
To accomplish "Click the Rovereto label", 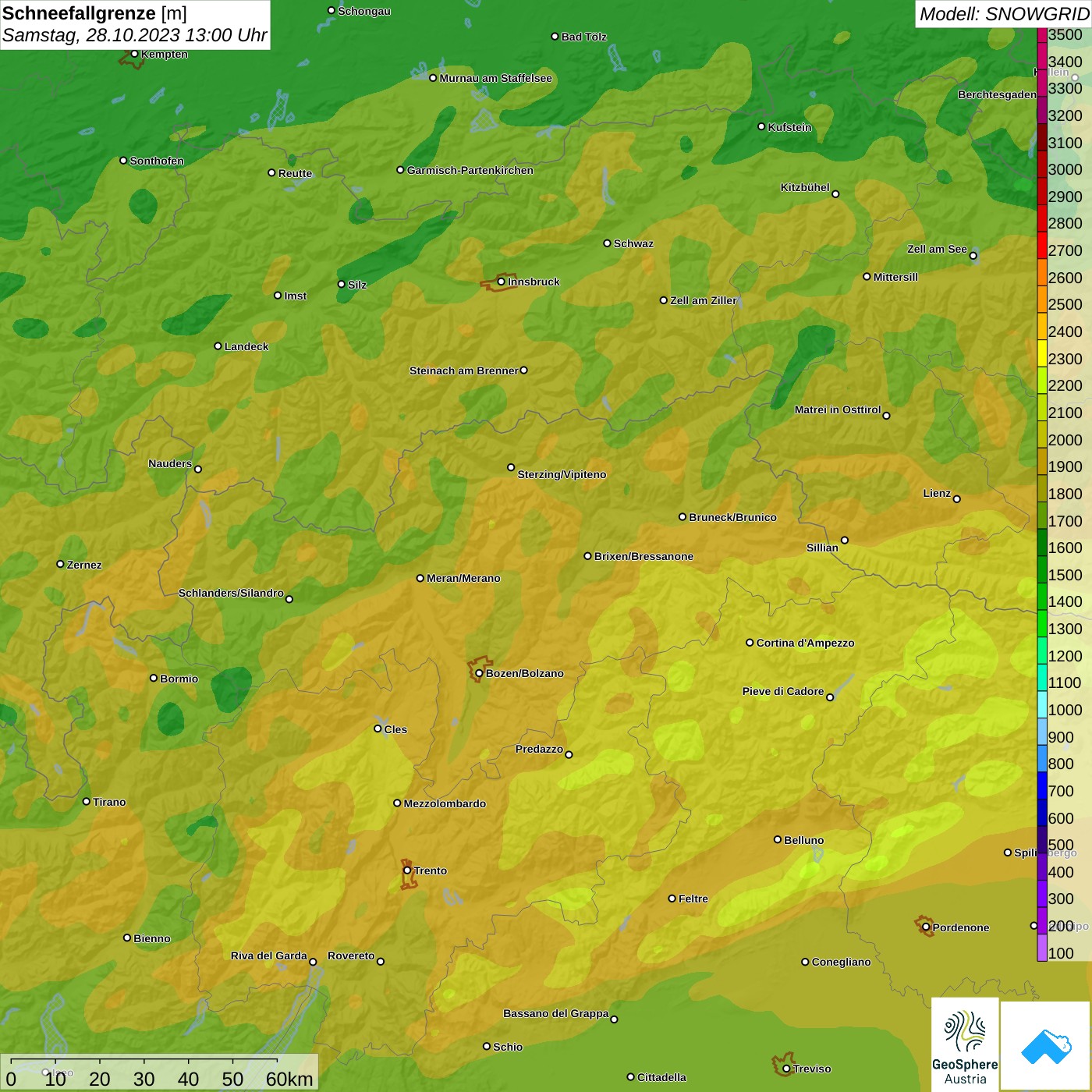I will coord(351,955).
